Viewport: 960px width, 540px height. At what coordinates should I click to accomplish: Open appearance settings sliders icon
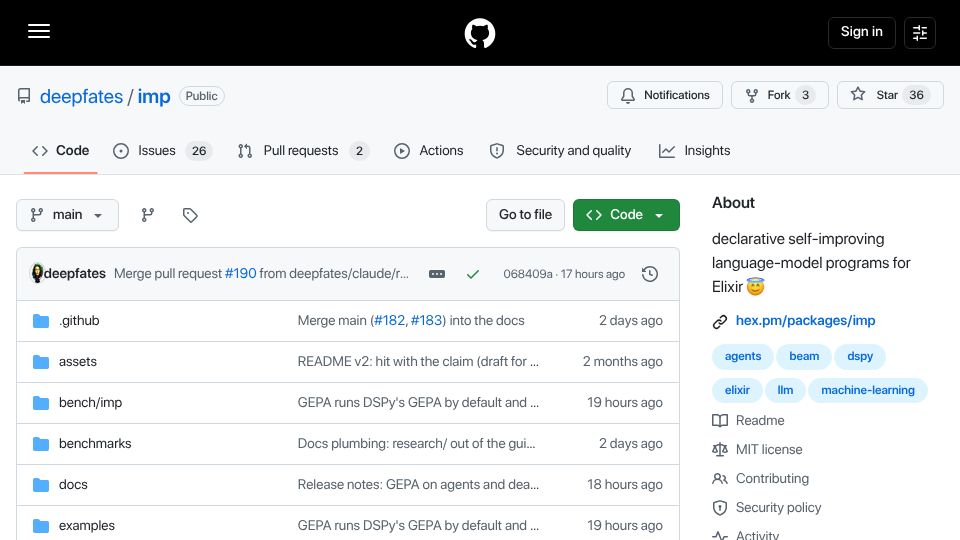pyautogui.click(x=920, y=33)
